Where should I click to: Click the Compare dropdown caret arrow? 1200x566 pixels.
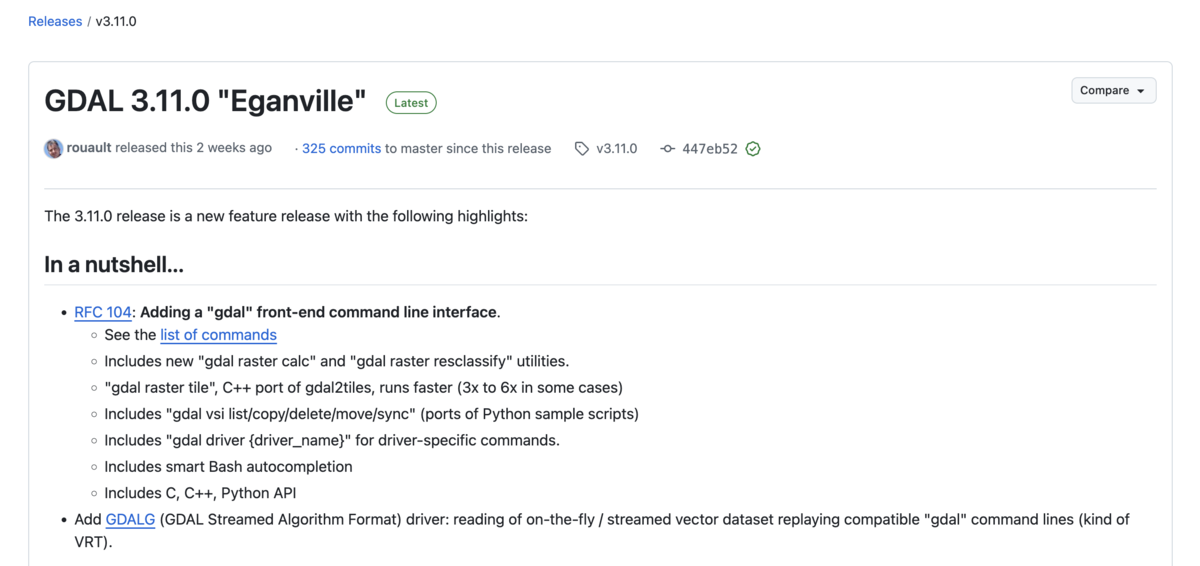pyautogui.click(x=1141, y=91)
